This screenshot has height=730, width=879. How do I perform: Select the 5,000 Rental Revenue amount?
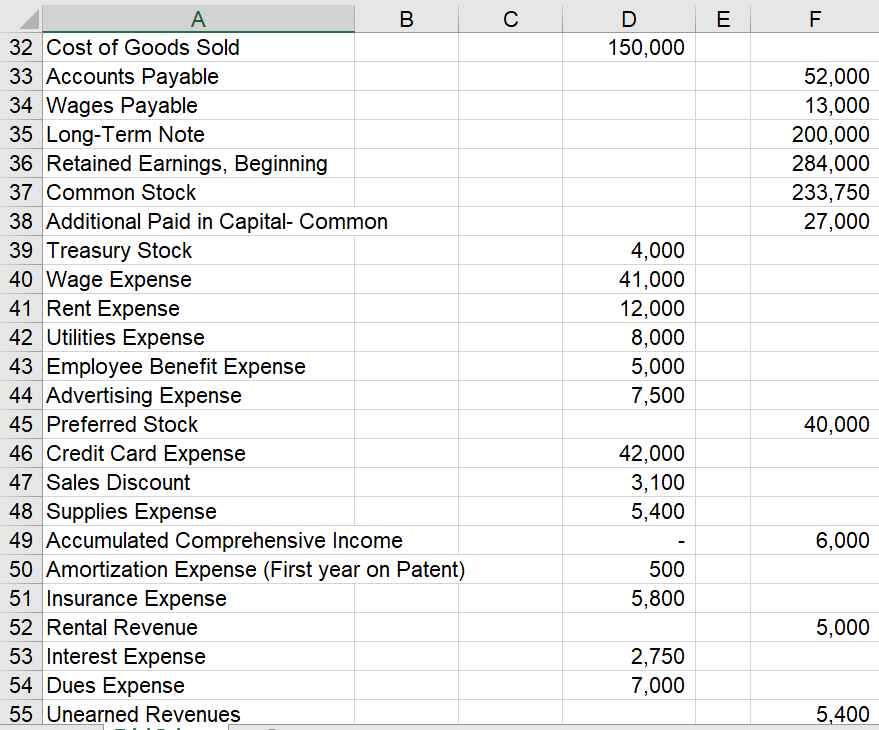click(x=814, y=627)
